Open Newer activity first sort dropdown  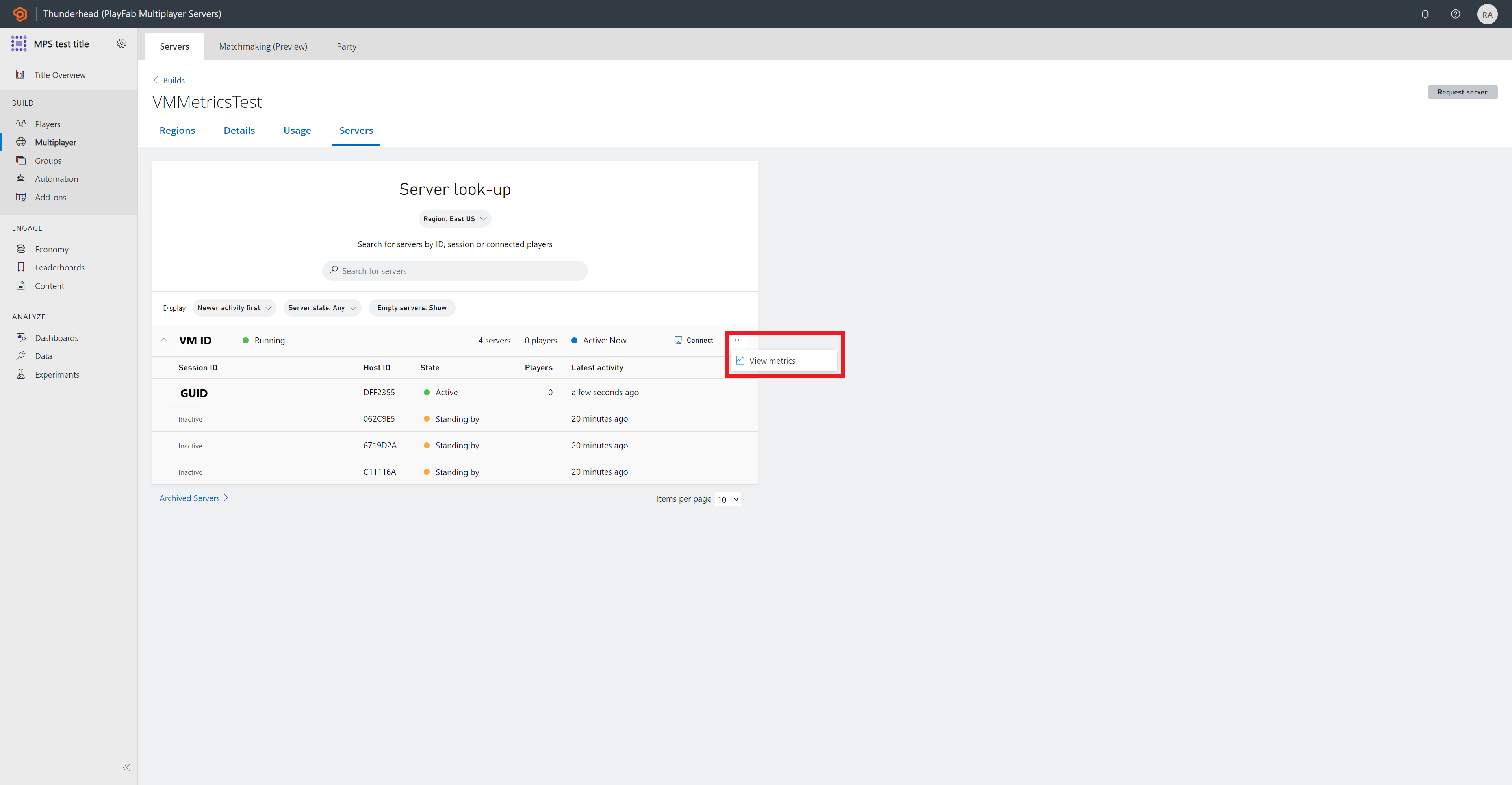point(234,308)
